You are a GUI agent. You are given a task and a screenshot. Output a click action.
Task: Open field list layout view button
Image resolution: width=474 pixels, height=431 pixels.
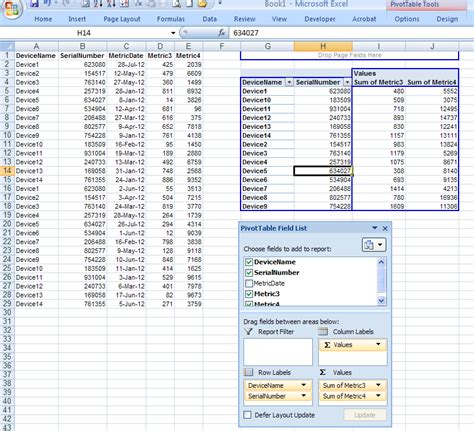tap(374, 245)
